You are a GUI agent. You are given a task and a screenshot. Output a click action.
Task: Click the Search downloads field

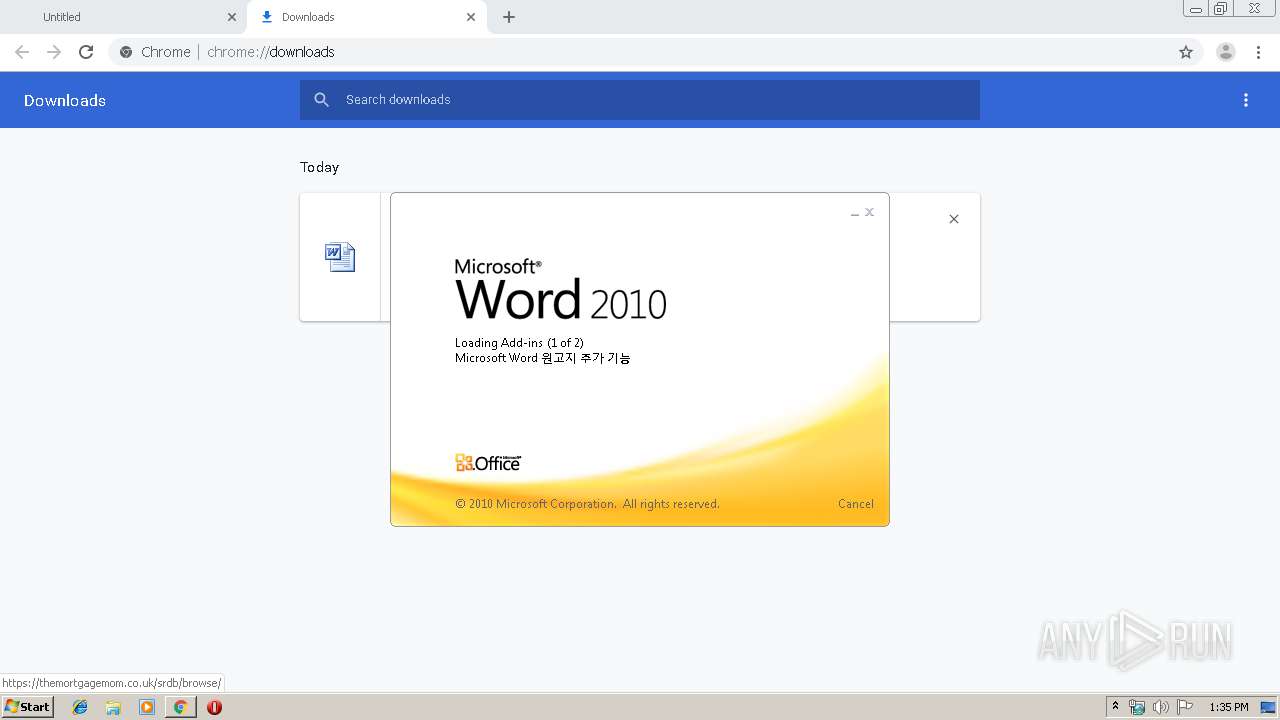[640, 100]
